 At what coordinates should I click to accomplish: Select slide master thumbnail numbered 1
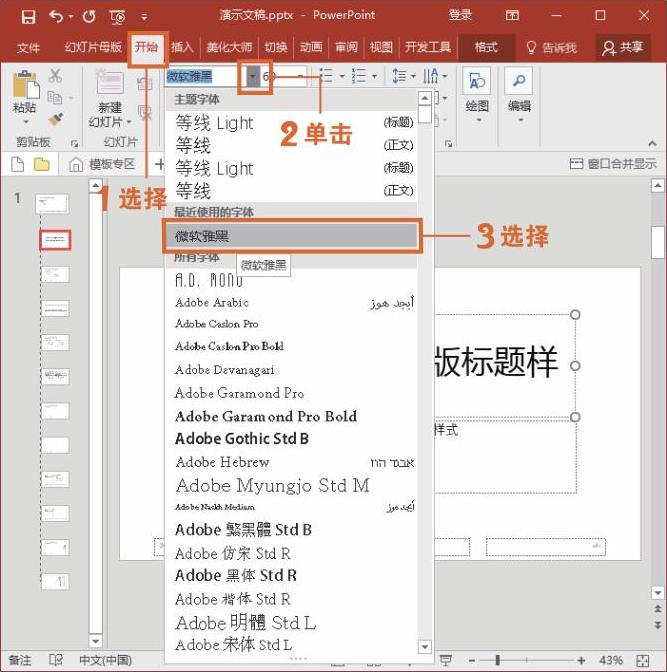pos(52,204)
